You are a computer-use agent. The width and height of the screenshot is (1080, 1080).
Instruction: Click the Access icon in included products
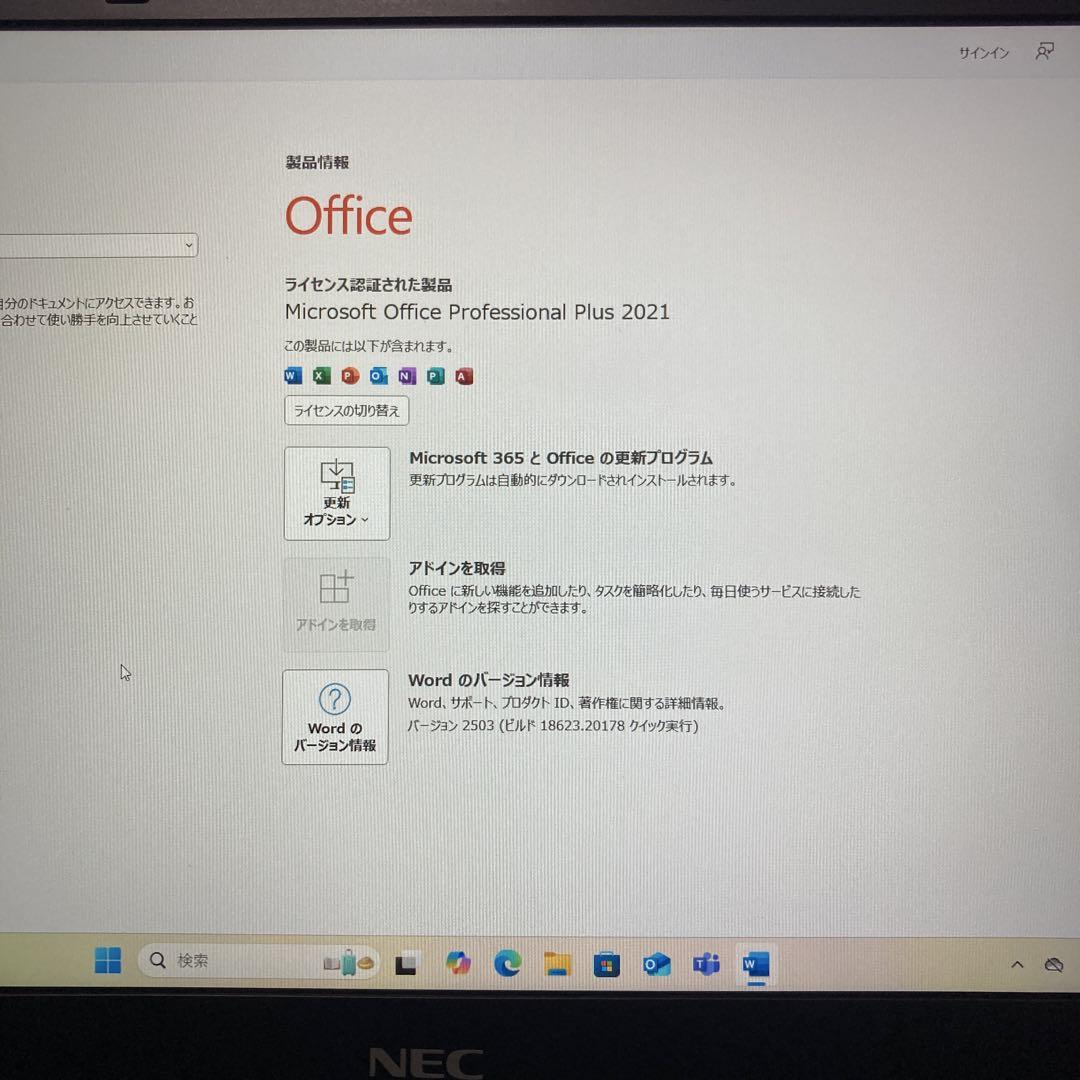pos(464,376)
